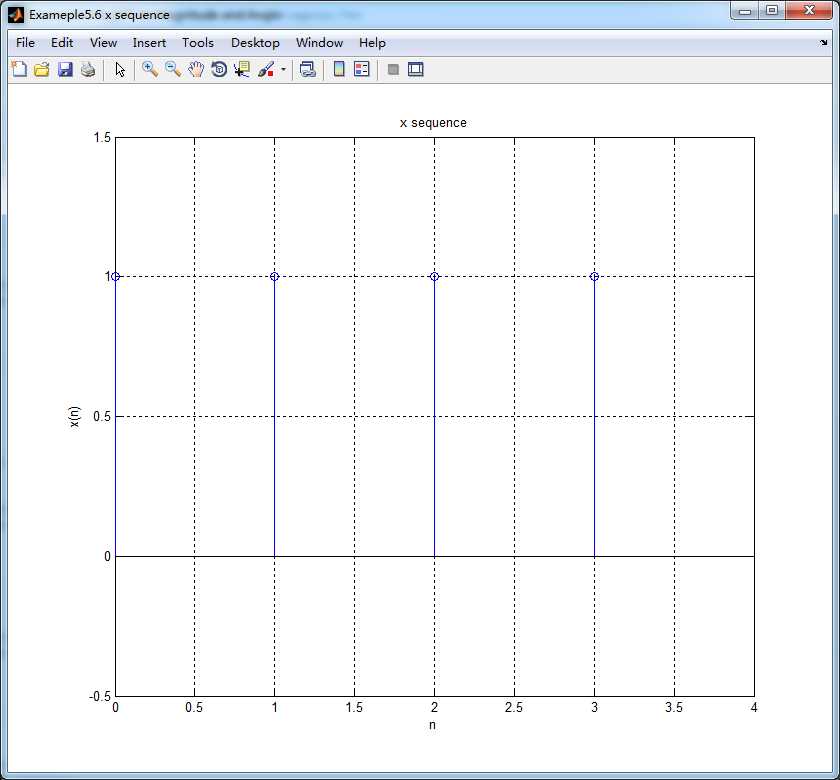Viewport: 840px width, 780px height.
Task: Click the y-axis label 'x(n)'
Action: pos(74,417)
